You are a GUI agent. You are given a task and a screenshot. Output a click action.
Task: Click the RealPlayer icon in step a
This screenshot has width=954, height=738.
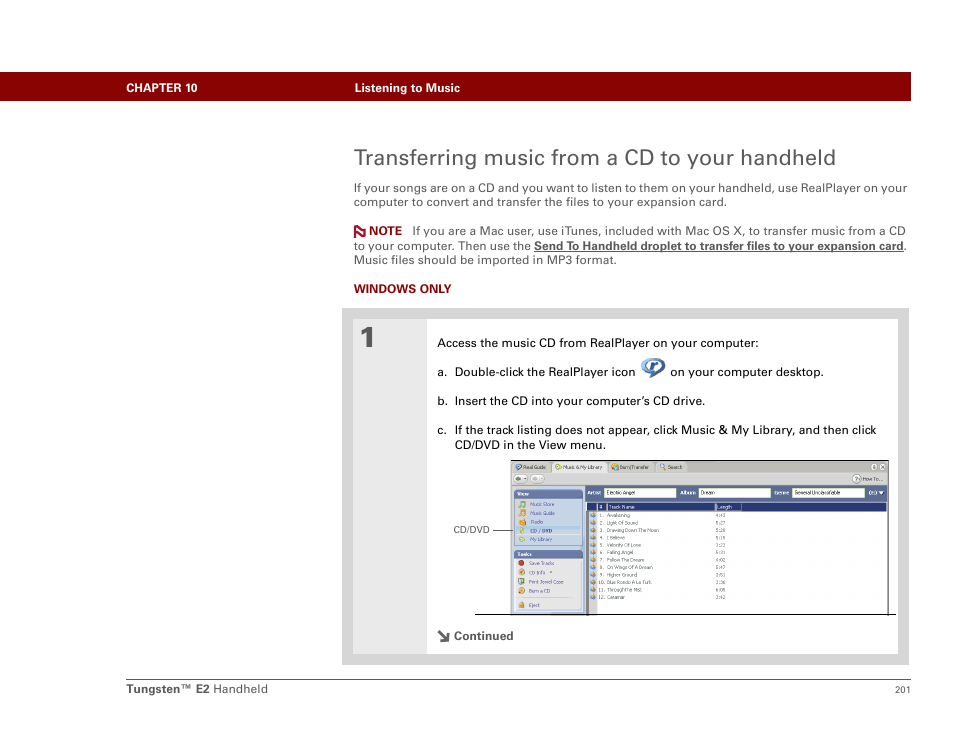pyautogui.click(x=653, y=368)
